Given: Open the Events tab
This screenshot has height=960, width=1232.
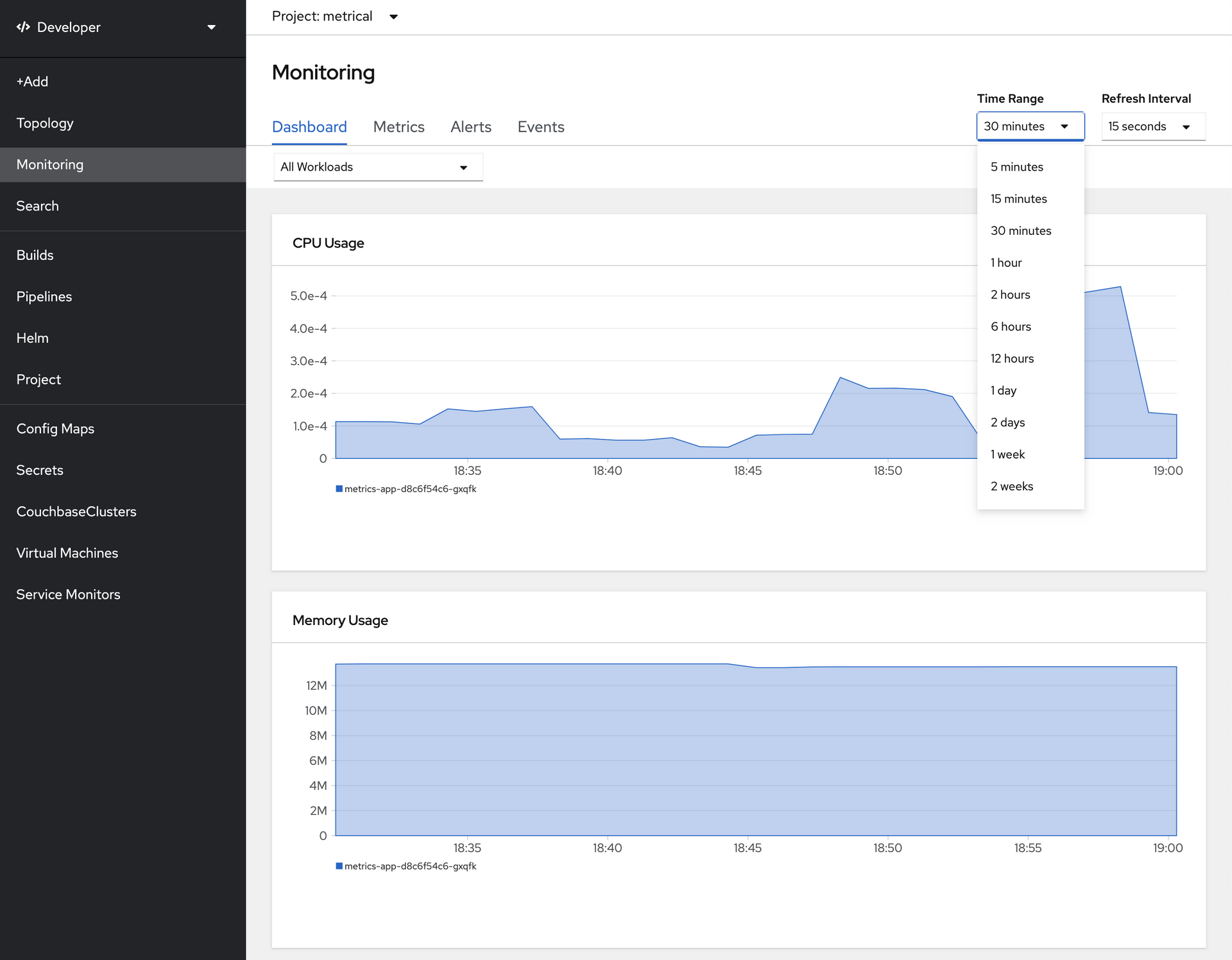Looking at the screenshot, I should 540,127.
